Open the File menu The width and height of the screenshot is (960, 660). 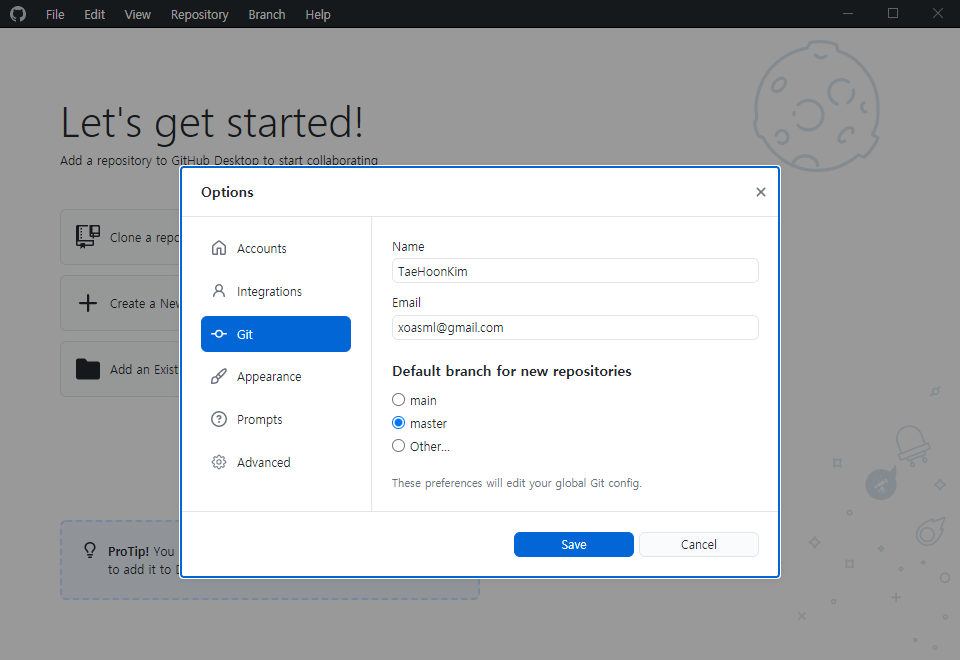55,14
